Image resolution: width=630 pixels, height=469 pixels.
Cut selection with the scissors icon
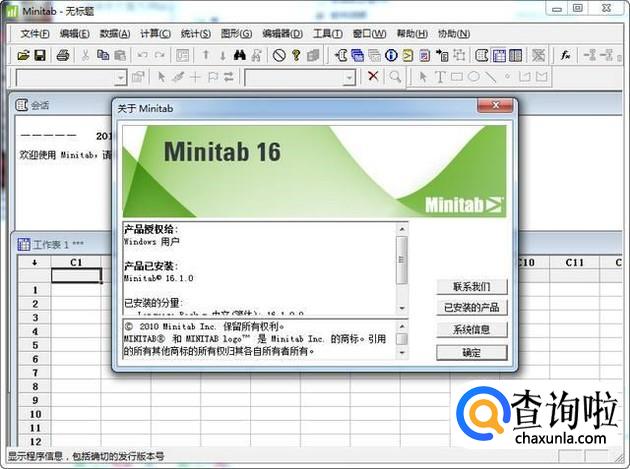(x=85, y=55)
